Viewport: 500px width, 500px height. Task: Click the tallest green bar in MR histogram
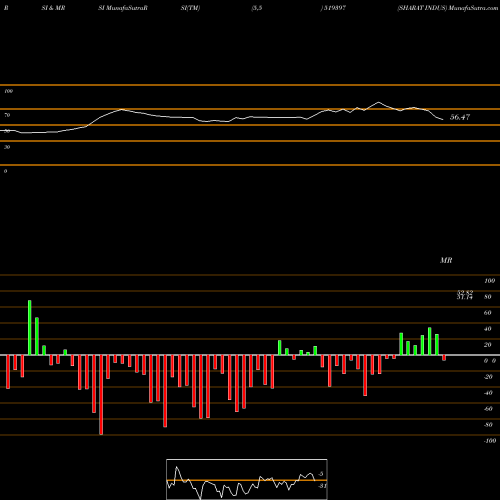(x=30, y=328)
